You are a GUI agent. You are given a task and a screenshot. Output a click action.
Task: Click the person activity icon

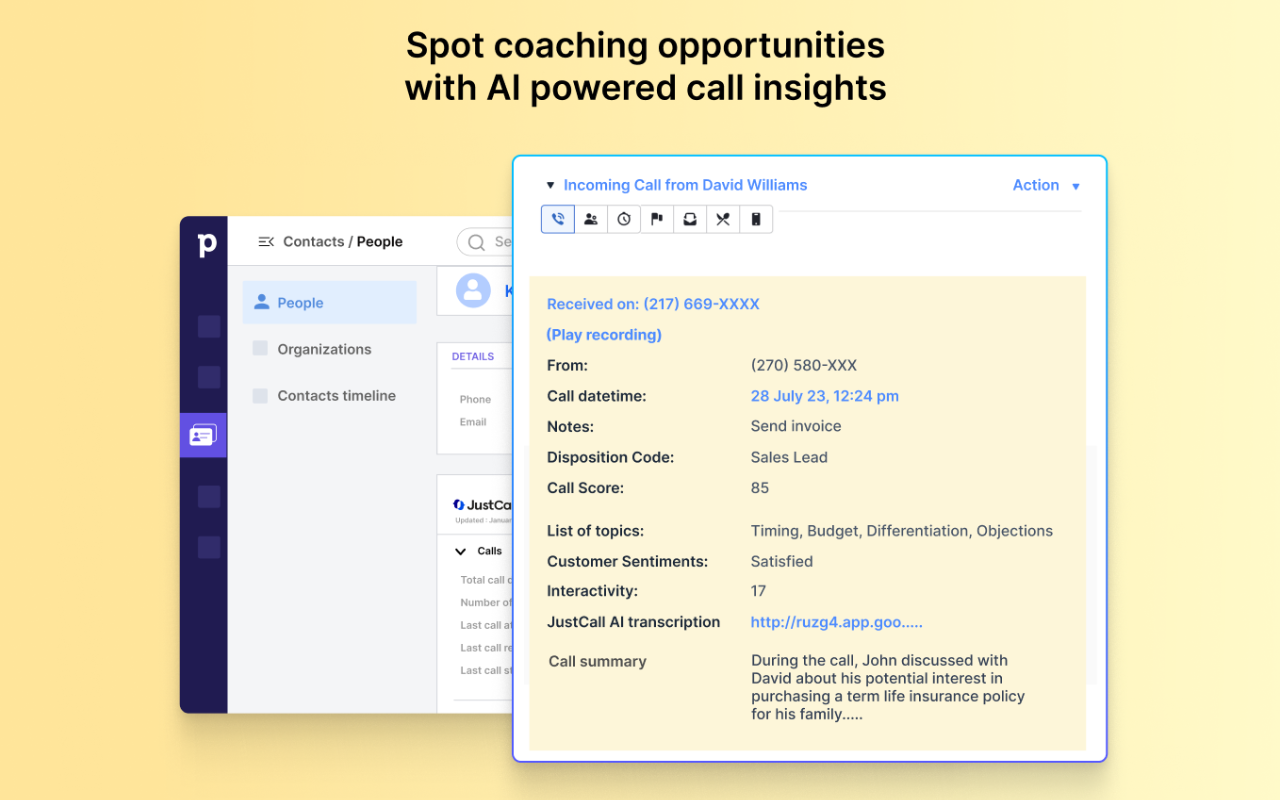tap(590, 218)
